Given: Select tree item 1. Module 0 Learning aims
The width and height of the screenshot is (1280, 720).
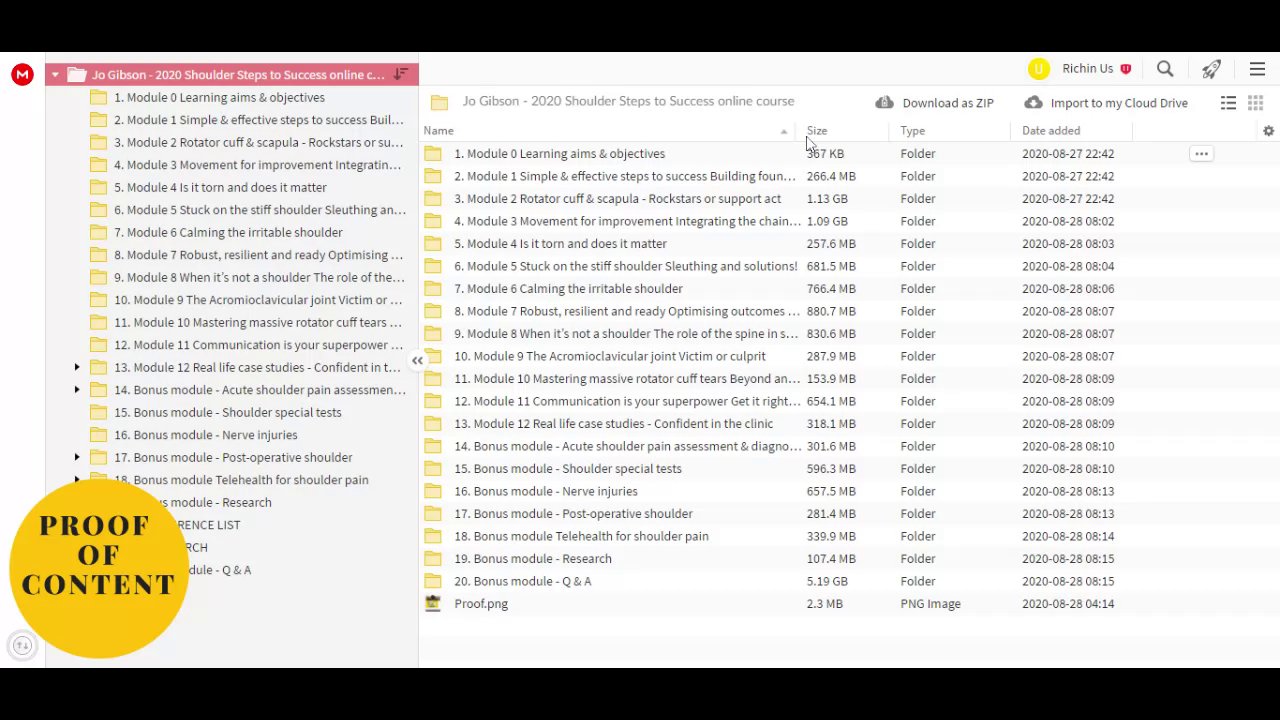Looking at the screenshot, I should tap(219, 97).
